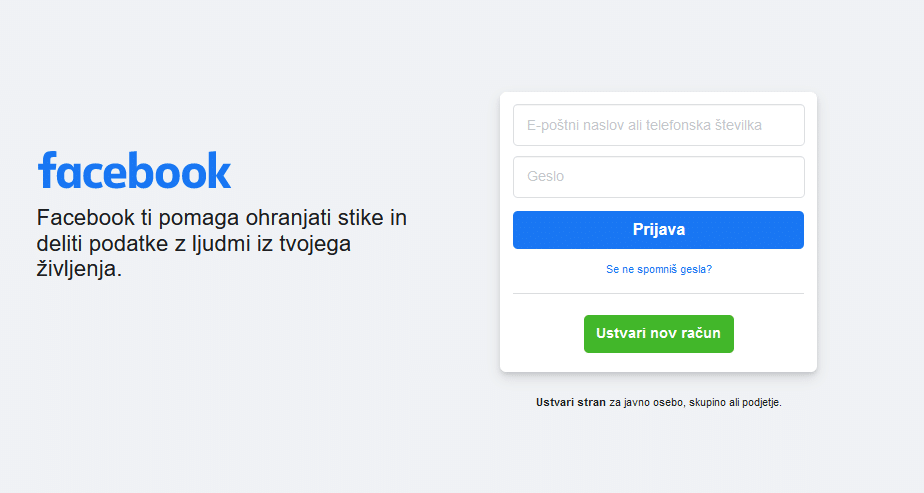Click the text za javno osebo, skupino ali podjetje
924x493 pixels.
click(695, 403)
